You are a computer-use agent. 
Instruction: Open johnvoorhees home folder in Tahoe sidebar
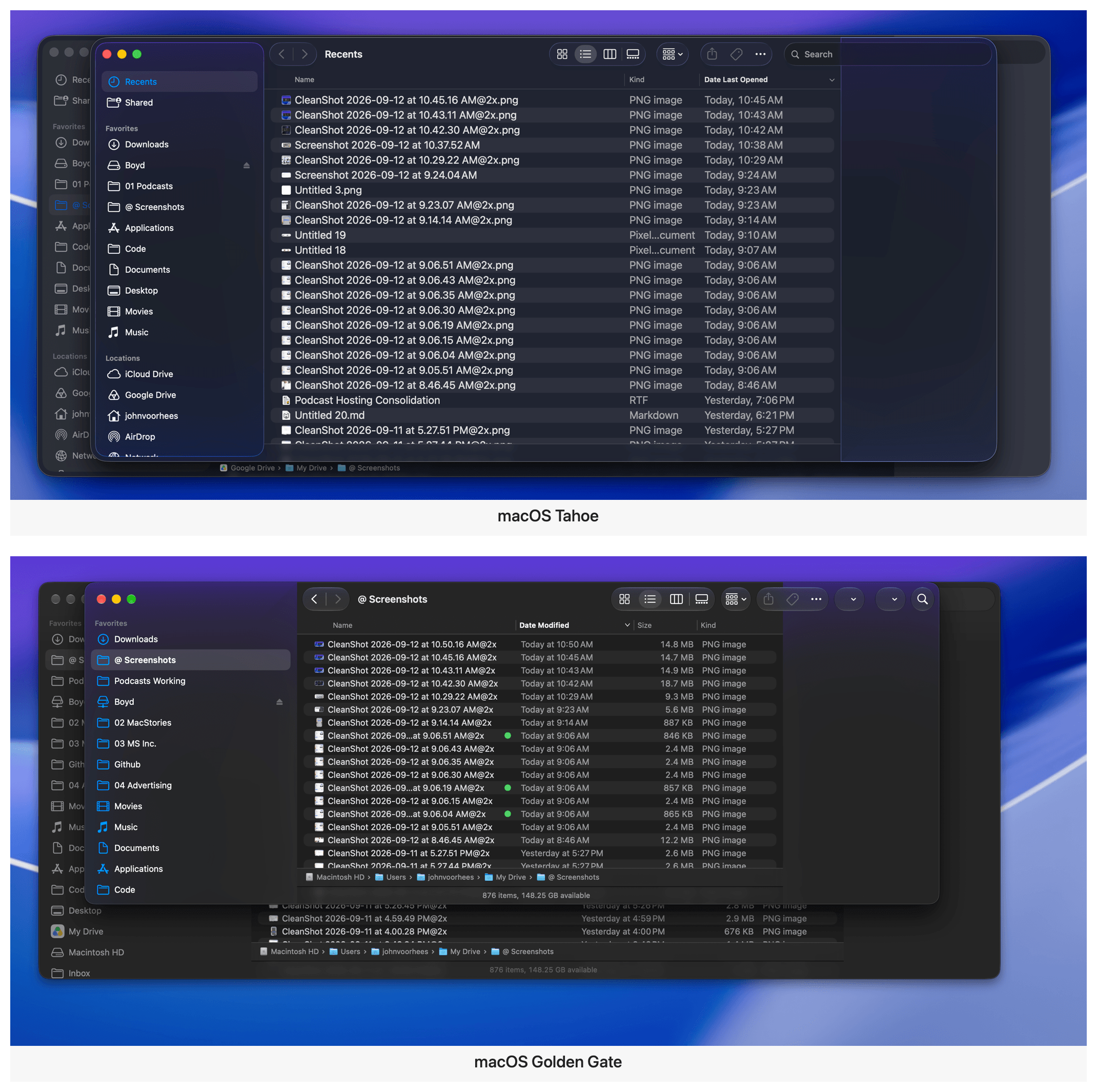point(179,416)
